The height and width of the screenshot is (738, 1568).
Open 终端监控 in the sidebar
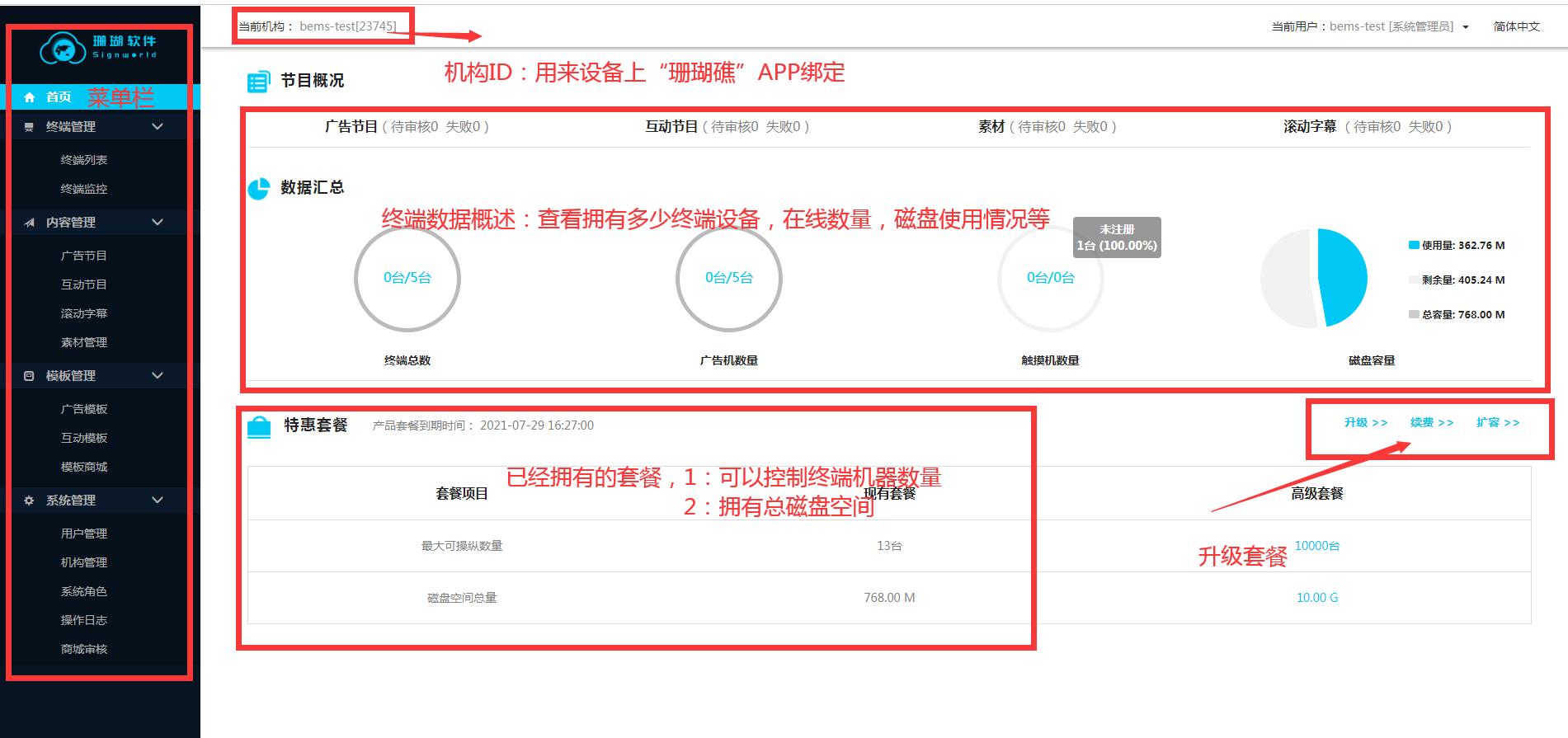tap(84, 189)
